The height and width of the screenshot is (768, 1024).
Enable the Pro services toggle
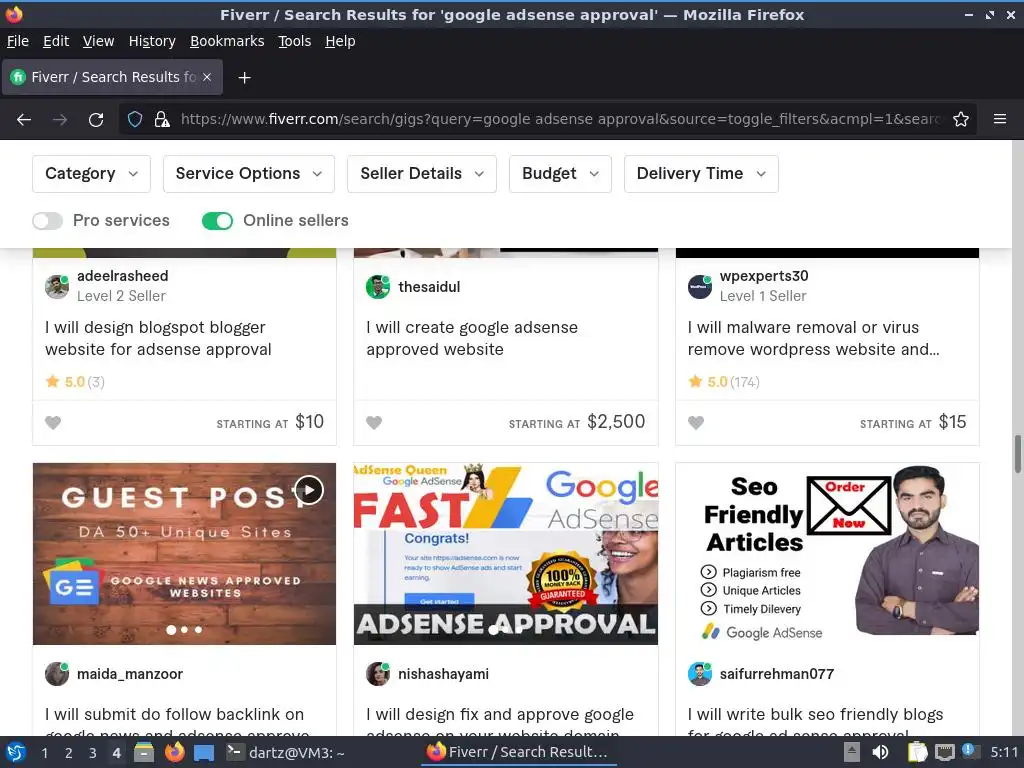point(48,221)
